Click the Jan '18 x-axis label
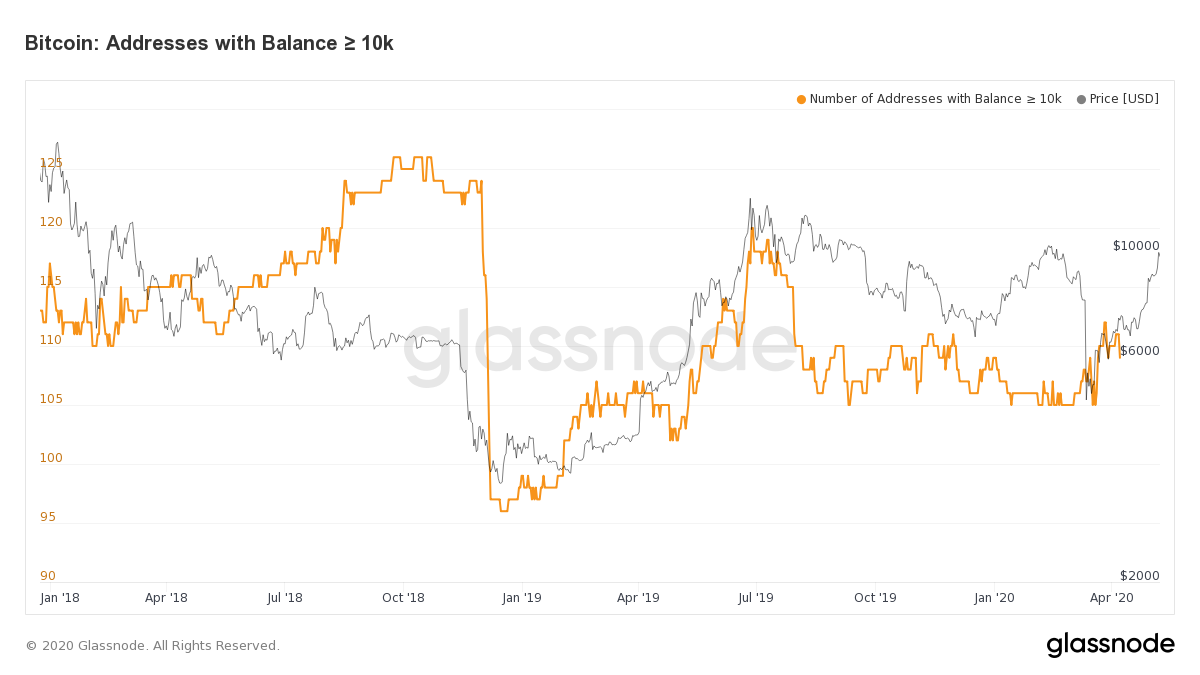The image size is (1200, 675). [60, 598]
